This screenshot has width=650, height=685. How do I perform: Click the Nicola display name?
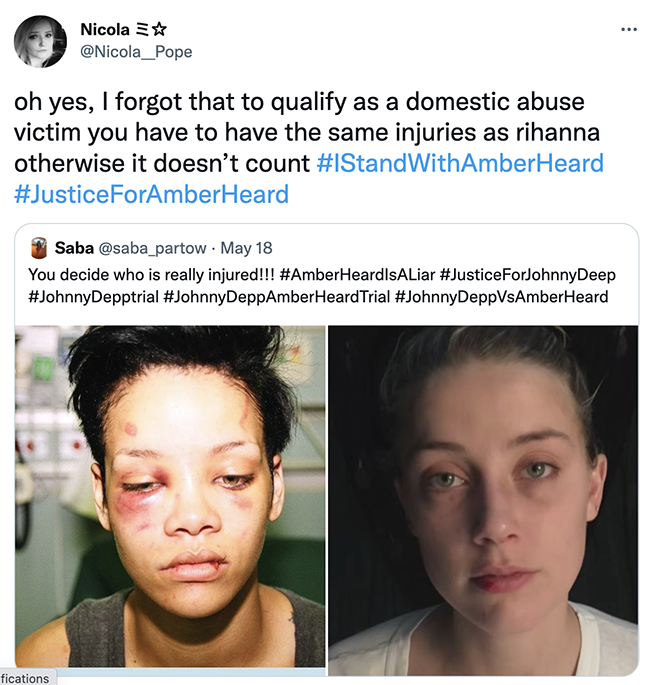coord(105,29)
